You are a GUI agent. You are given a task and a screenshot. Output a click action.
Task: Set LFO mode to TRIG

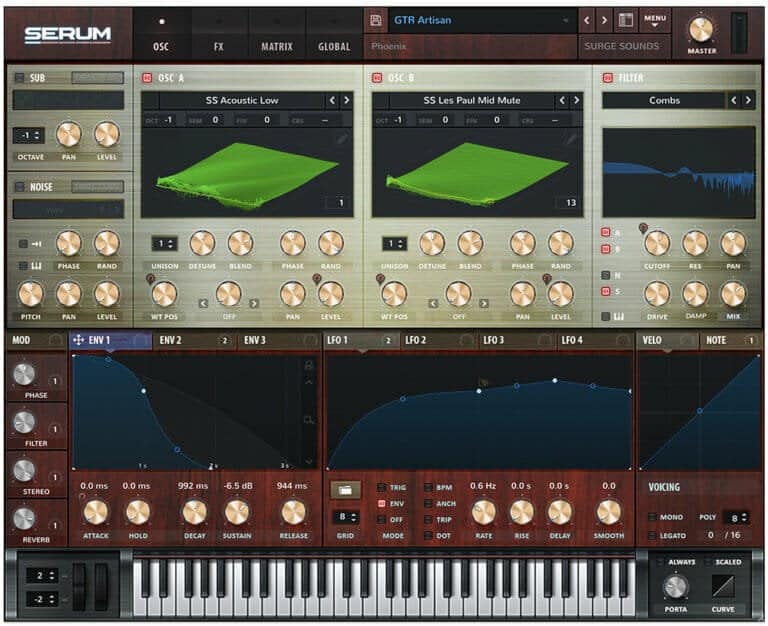382,487
